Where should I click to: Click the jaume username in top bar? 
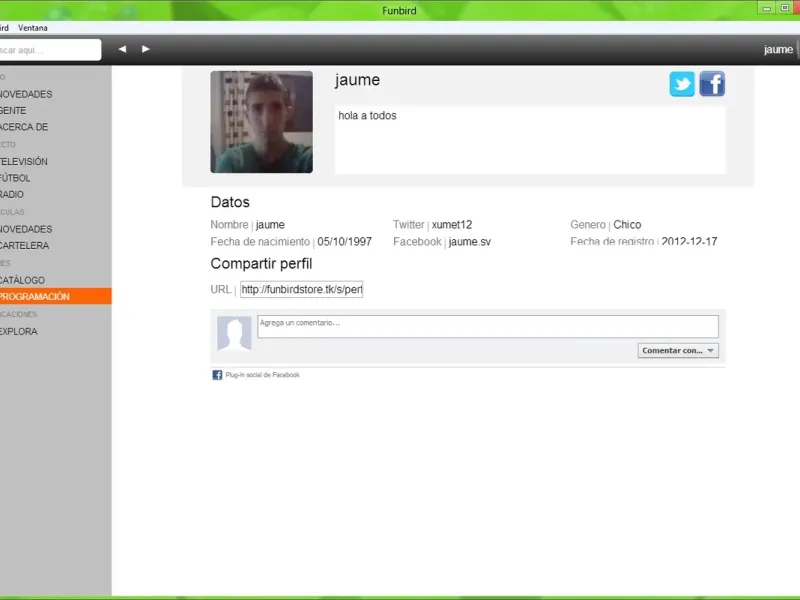click(778, 49)
